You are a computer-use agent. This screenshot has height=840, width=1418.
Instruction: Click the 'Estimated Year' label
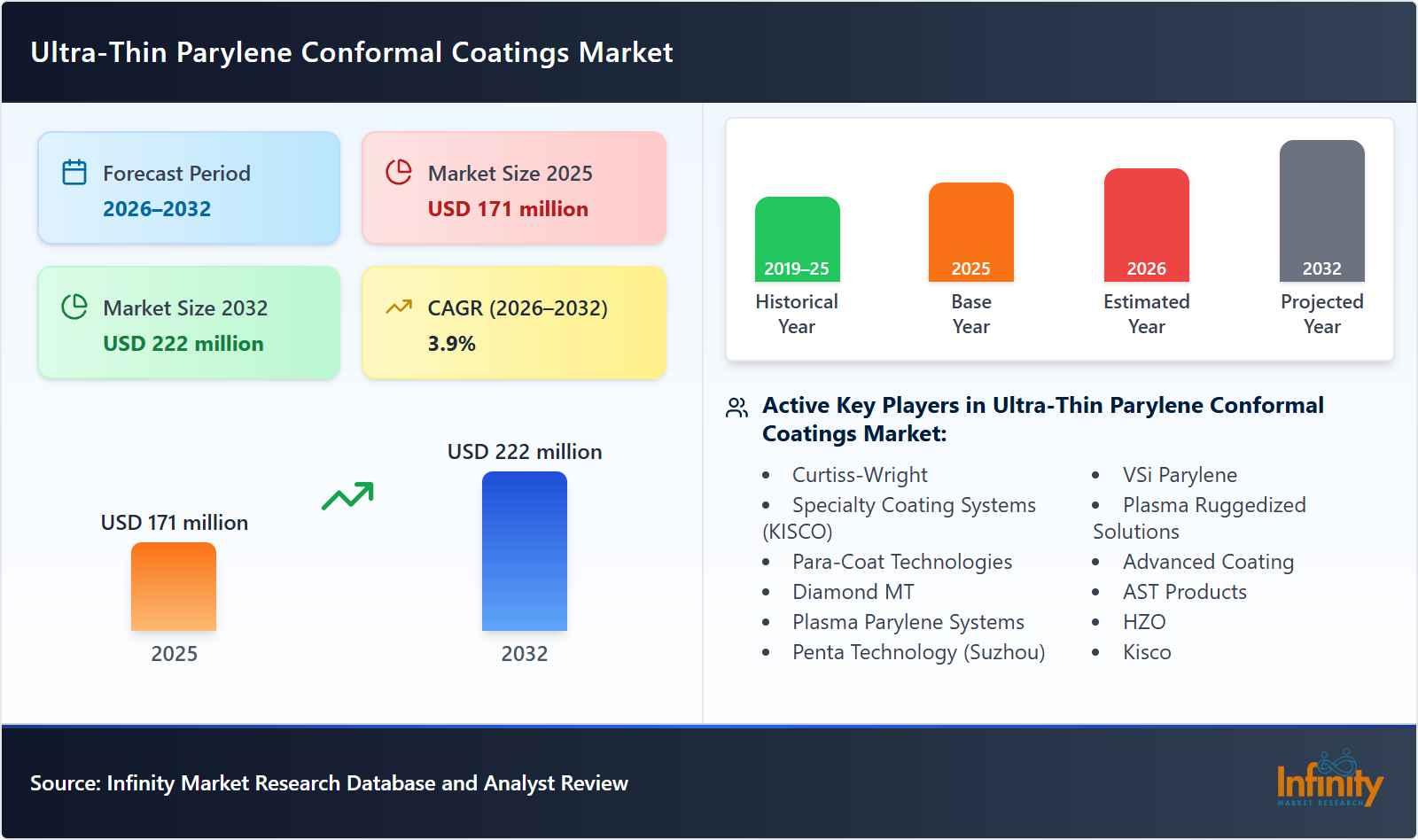point(1146,314)
